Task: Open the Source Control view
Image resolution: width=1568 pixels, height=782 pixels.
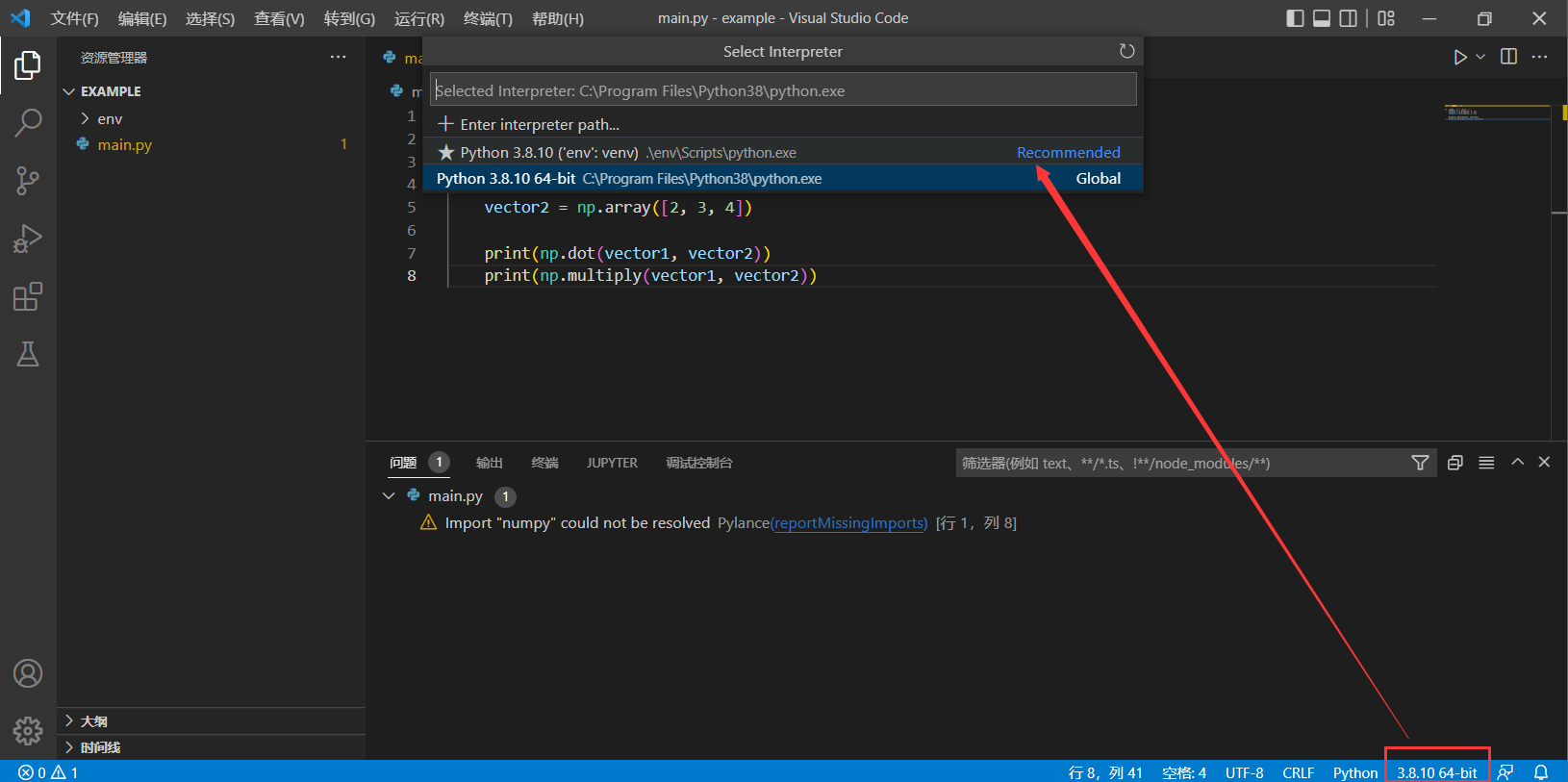Action: click(28, 180)
